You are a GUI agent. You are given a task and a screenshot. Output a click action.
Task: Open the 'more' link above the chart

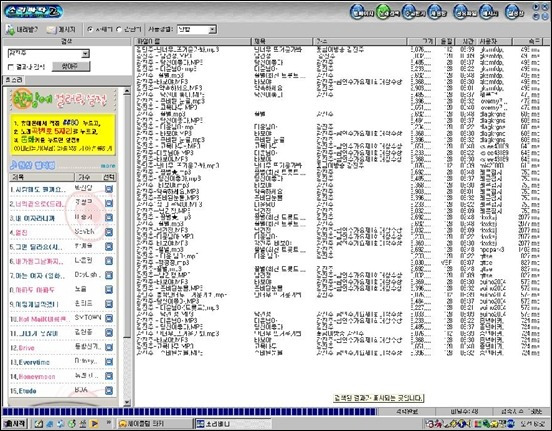pyautogui.click(x=108, y=166)
